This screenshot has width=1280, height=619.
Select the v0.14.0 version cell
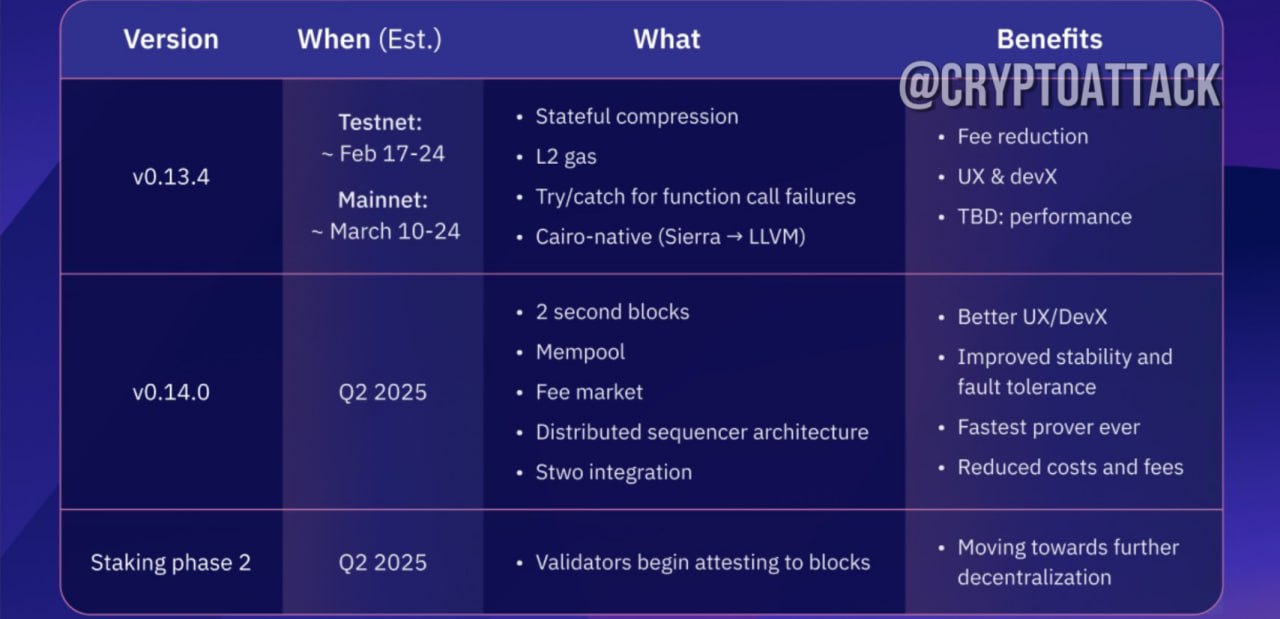(x=171, y=392)
